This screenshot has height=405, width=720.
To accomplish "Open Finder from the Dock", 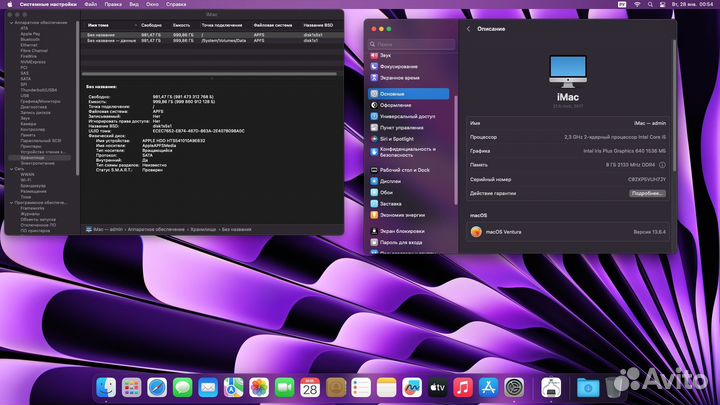I will click(x=106, y=388).
